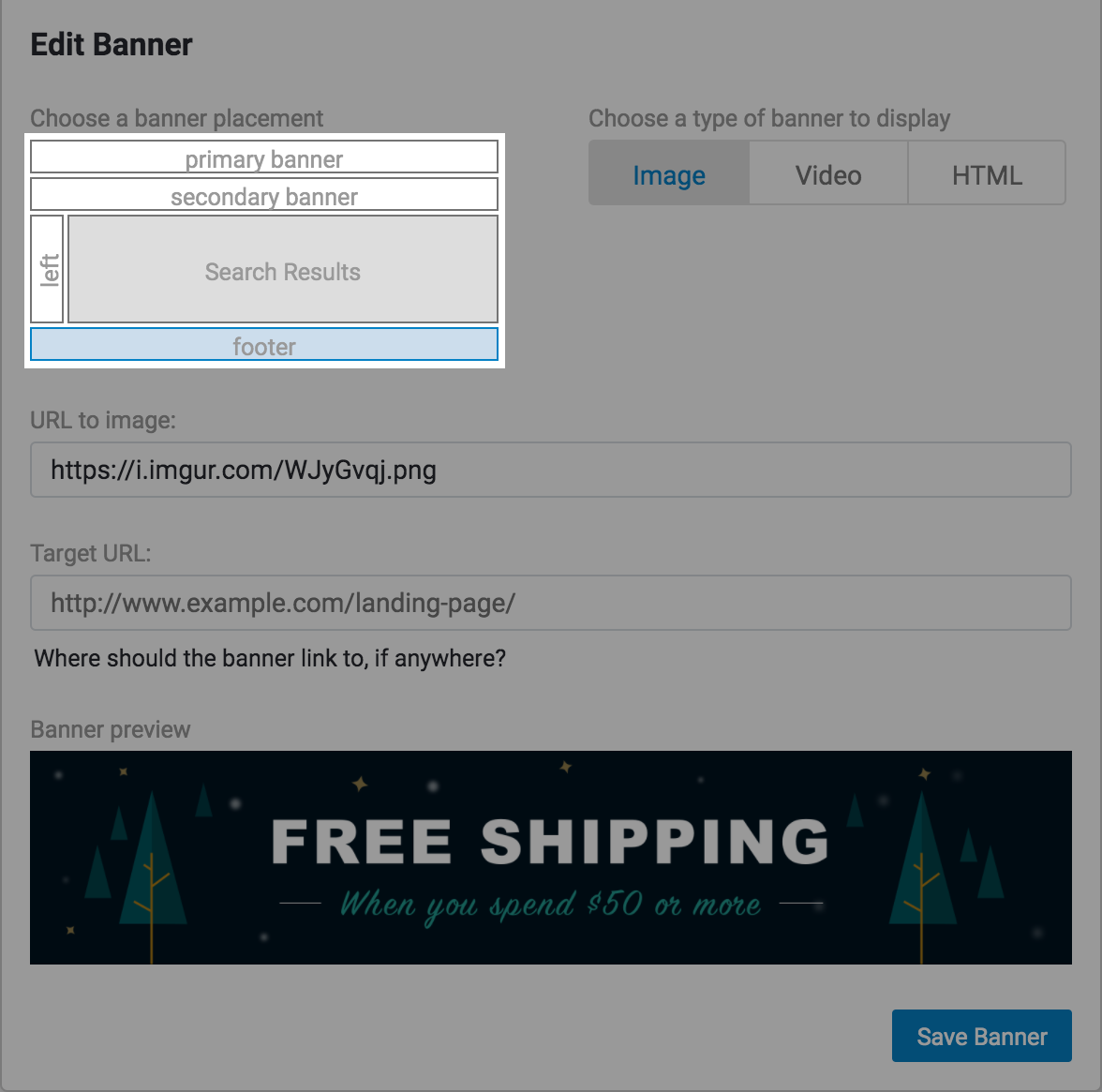Click the 'URL to image:' label
Viewport: 1102px width, 1092px height.
pyautogui.click(x=103, y=421)
